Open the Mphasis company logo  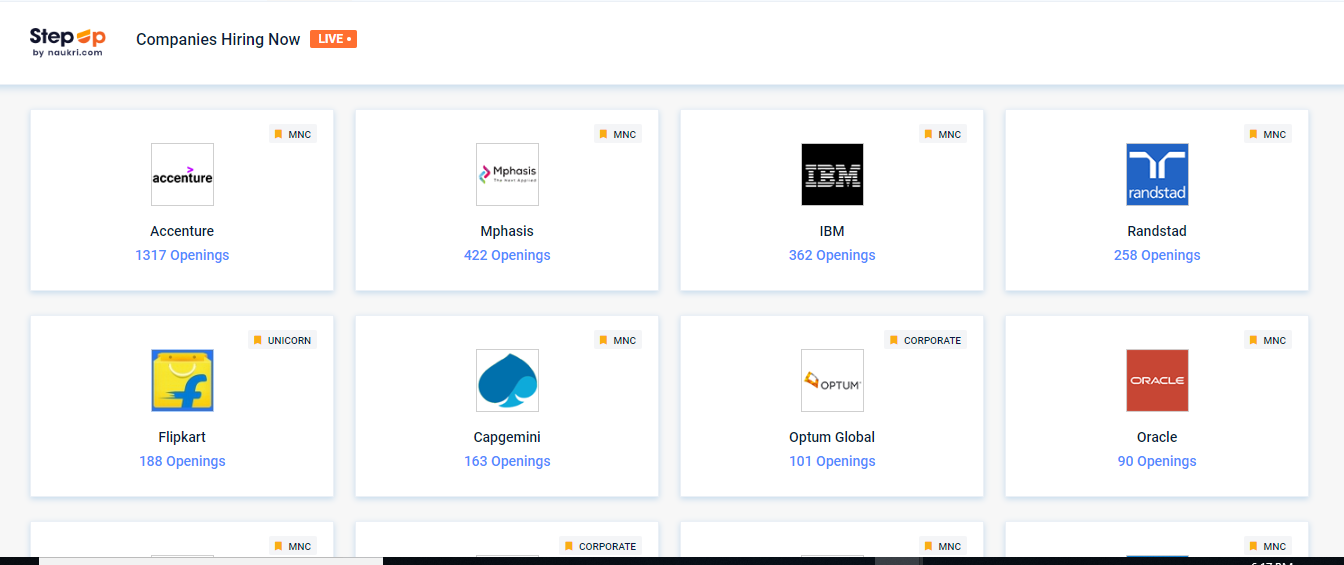coord(507,175)
